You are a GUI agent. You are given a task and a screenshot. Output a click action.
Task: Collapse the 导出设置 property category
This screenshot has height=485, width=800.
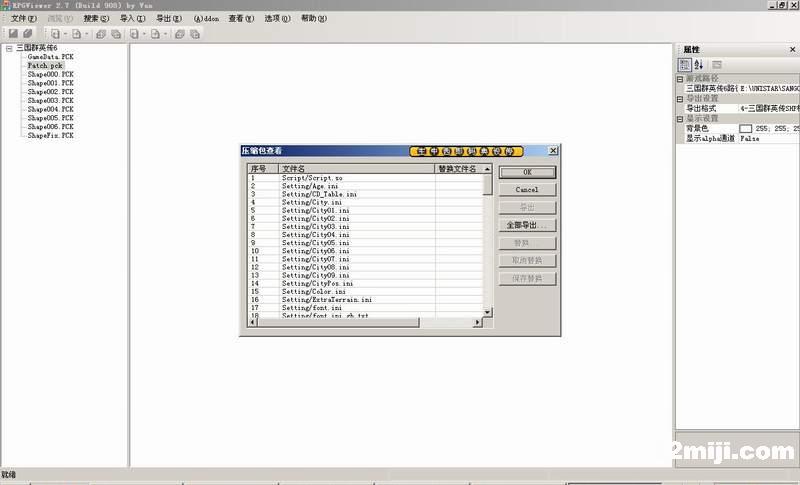[x=680, y=99]
